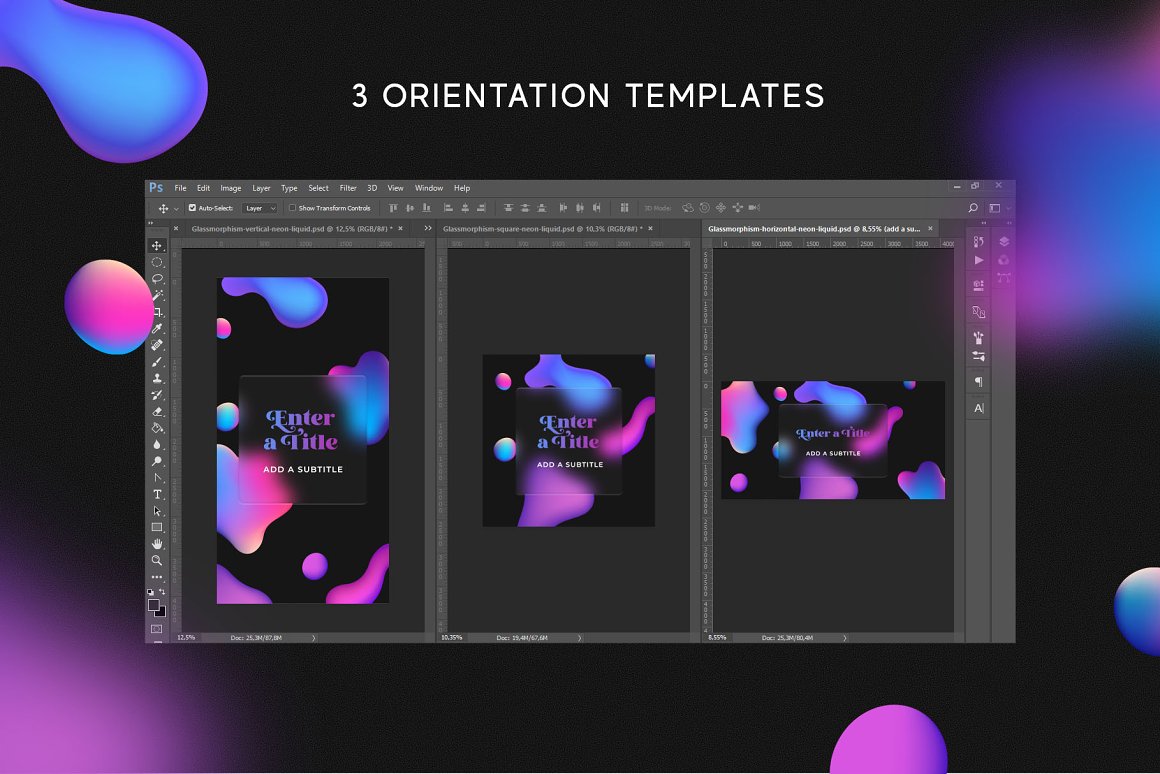Activate the Zoom tool
The width and height of the screenshot is (1160, 774).
(x=157, y=561)
